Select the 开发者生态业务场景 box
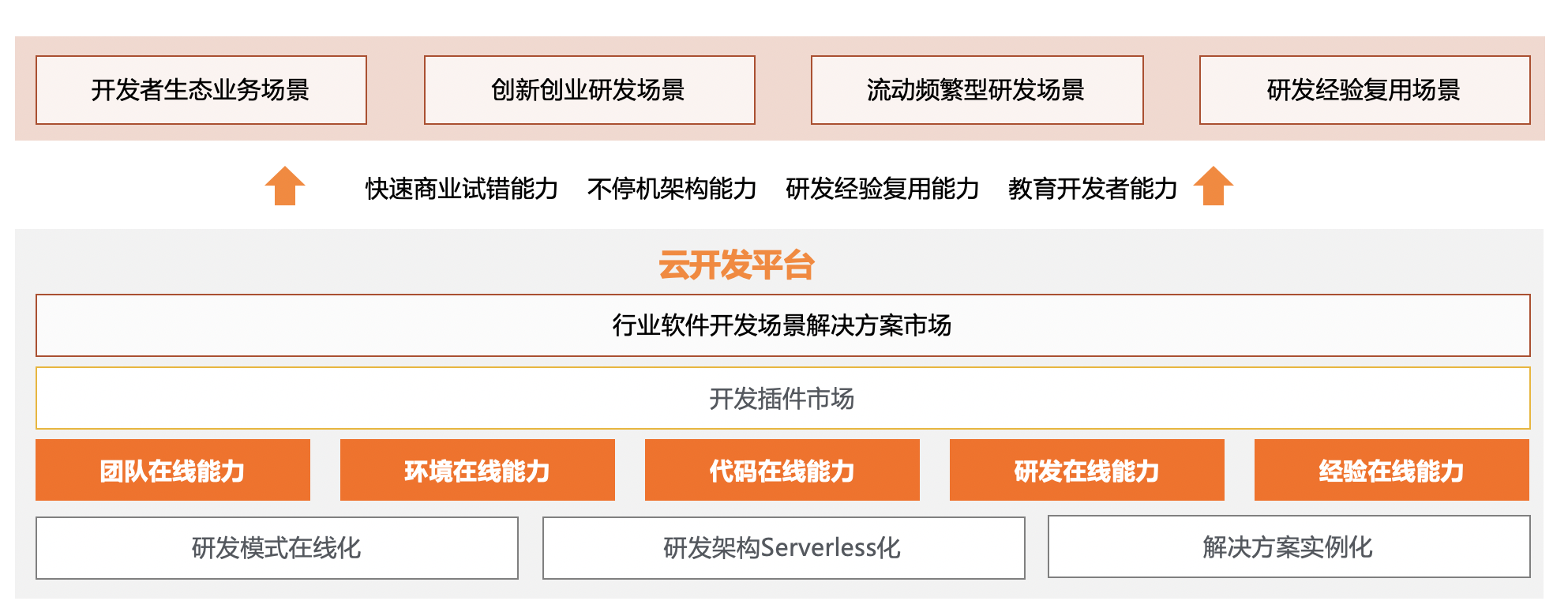The width and height of the screenshot is (1568, 616). pos(201,90)
